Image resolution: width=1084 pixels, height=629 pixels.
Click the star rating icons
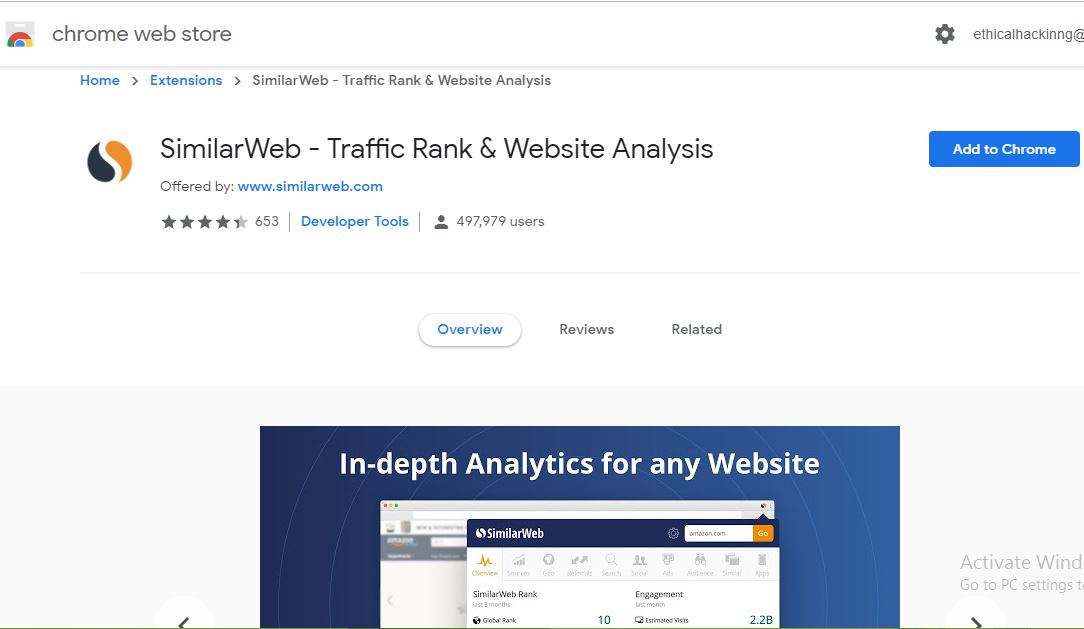click(x=204, y=222)
